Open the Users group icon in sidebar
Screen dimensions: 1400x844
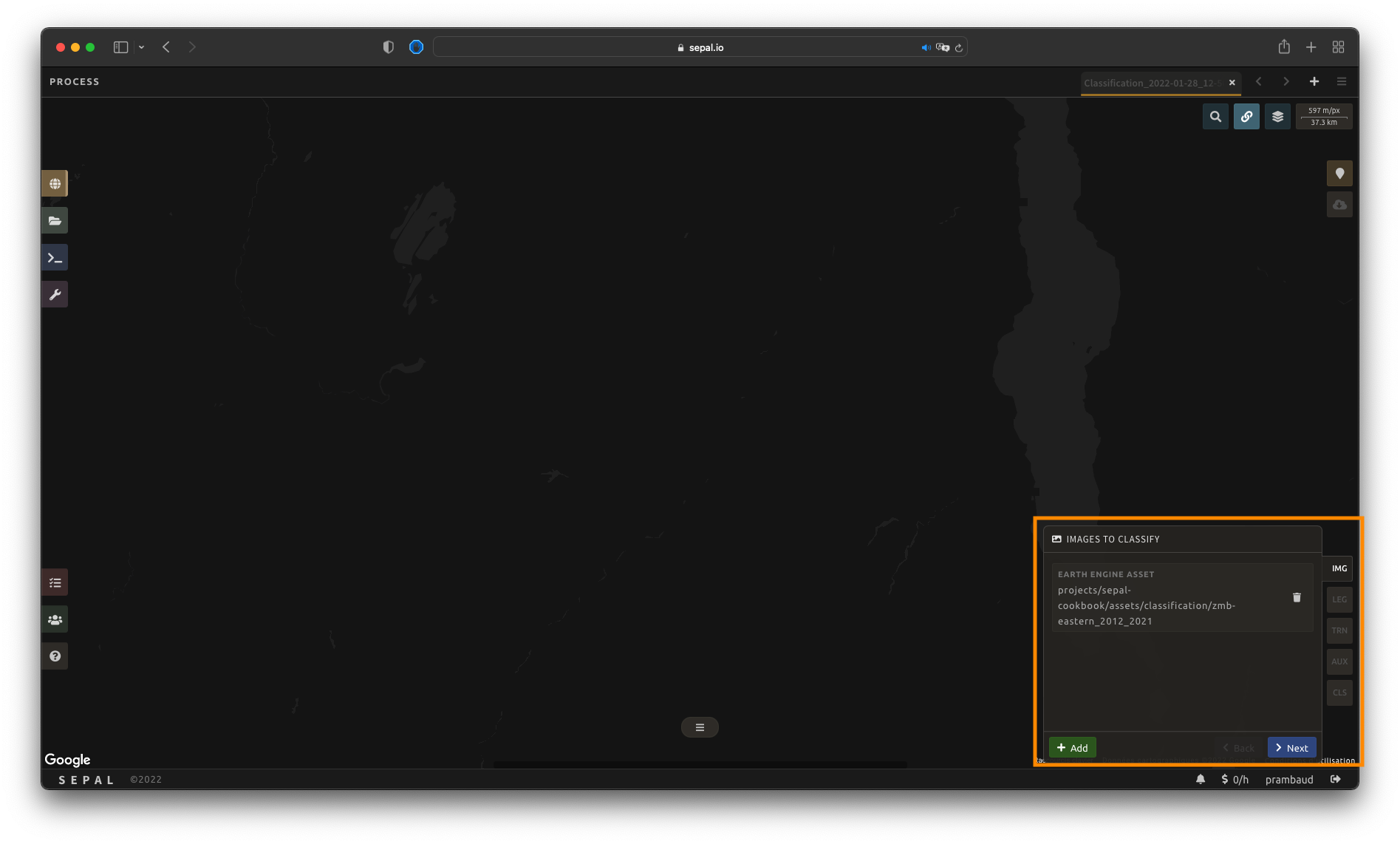point(55,619)
